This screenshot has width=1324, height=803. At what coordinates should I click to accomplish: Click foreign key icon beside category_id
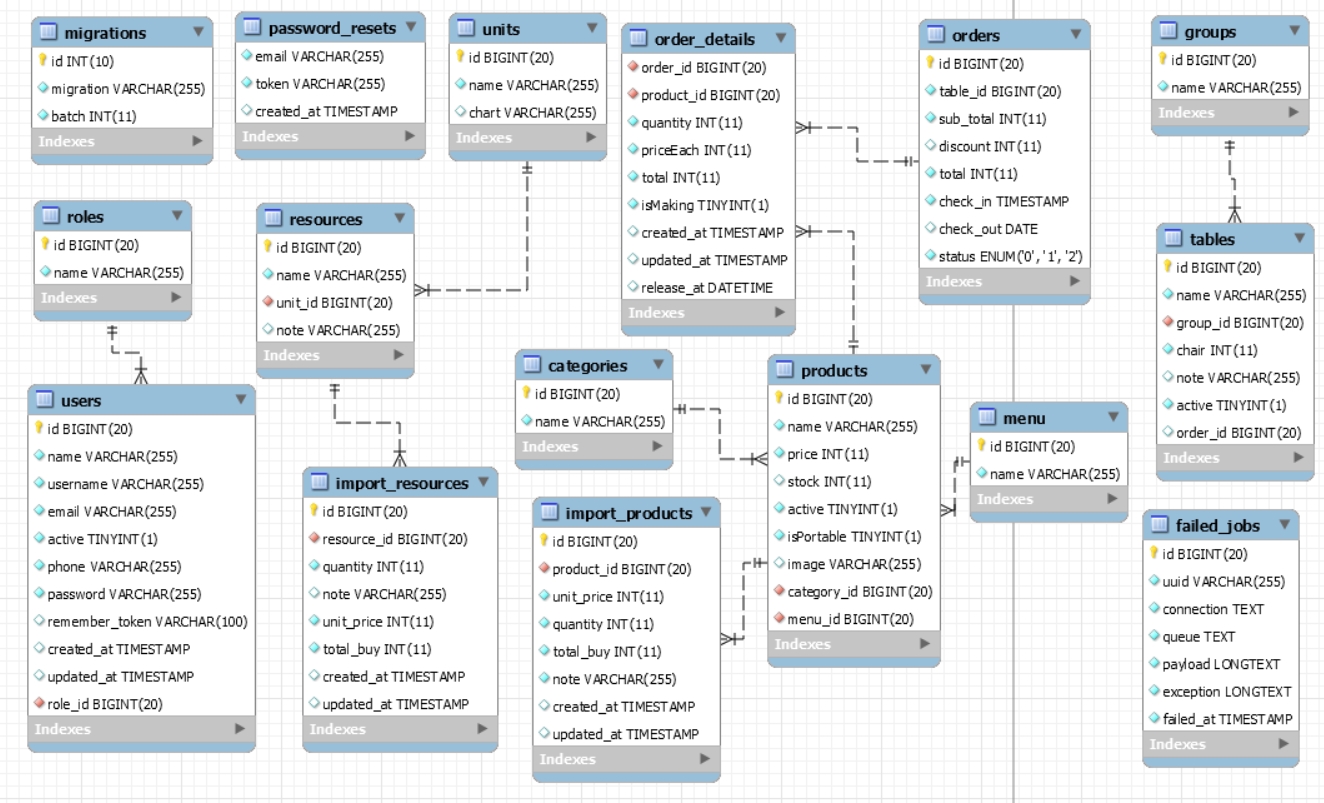780,591
